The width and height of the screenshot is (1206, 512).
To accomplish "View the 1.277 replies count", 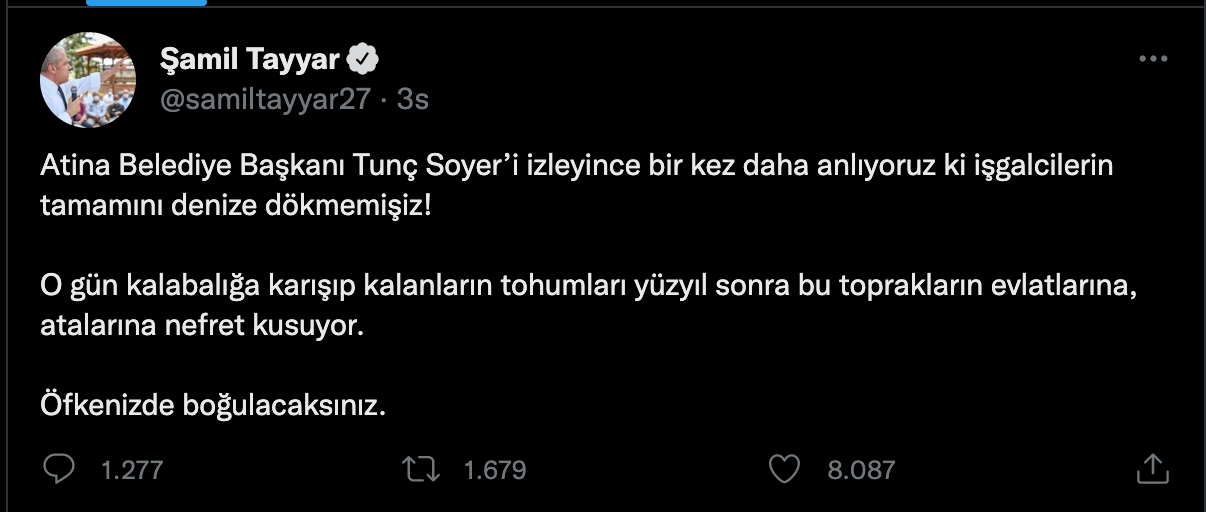I will point(132,469).
